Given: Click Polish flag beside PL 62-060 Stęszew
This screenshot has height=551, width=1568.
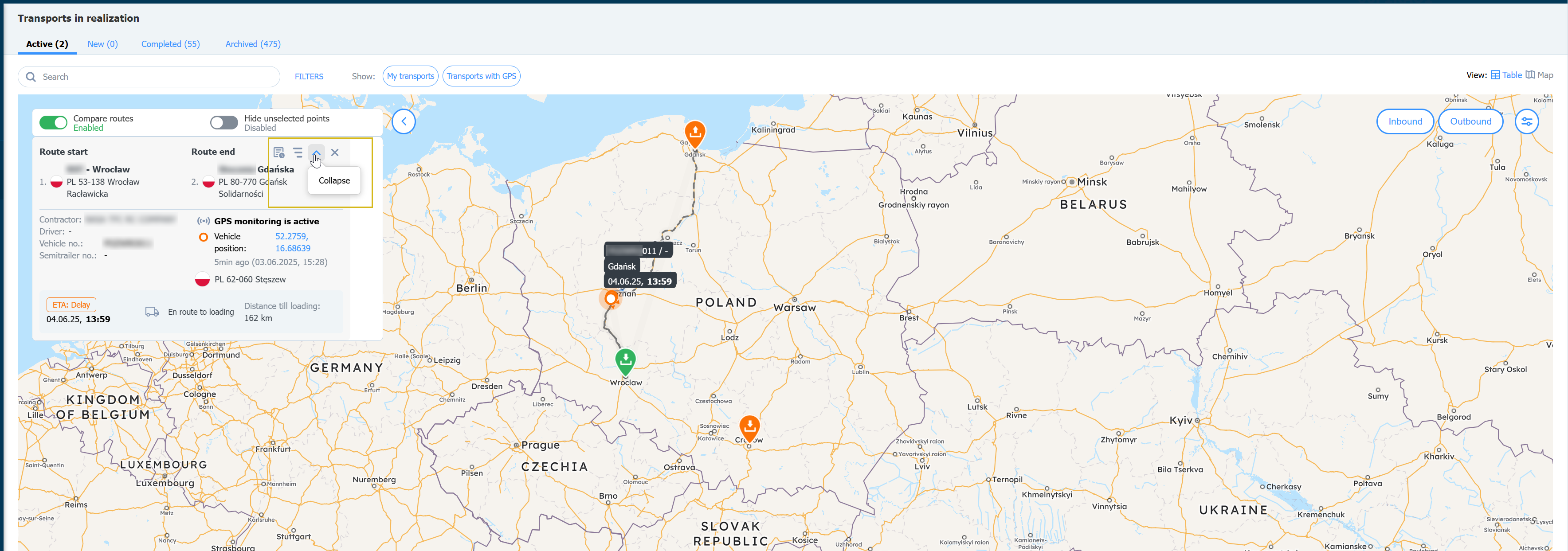Looking at the screenshot, I should pyautogui.click(x=203, y=280).
